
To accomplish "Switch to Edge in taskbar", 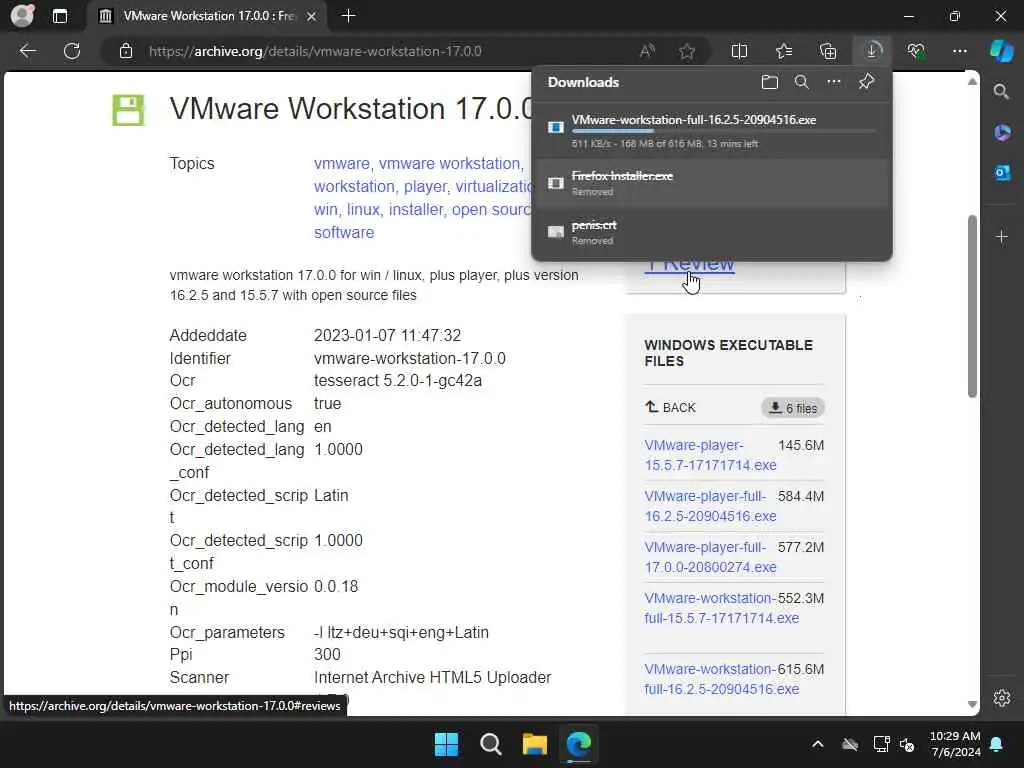I will click(579, 744).
